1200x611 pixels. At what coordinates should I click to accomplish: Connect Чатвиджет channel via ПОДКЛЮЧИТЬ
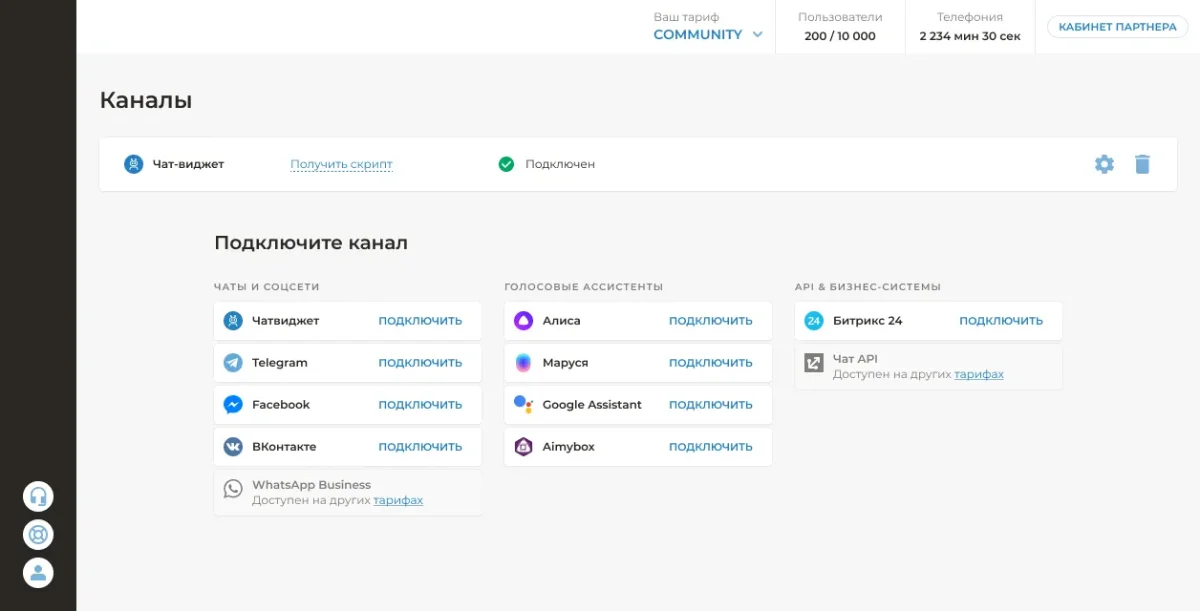tap(420, 321)
